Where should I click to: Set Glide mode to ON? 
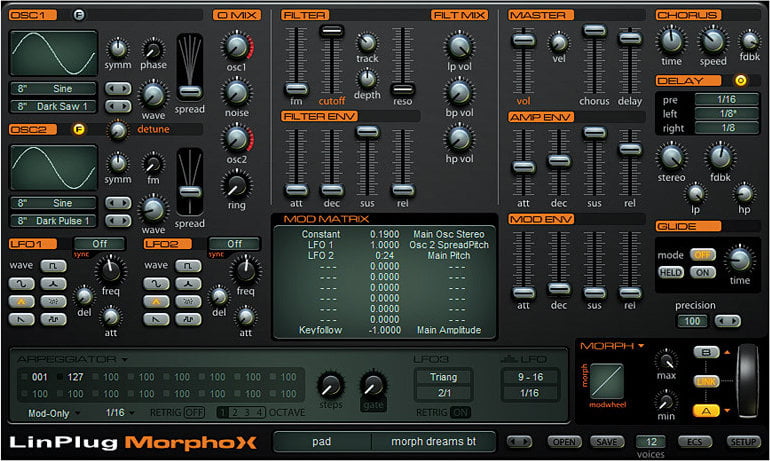coord(703,272)
